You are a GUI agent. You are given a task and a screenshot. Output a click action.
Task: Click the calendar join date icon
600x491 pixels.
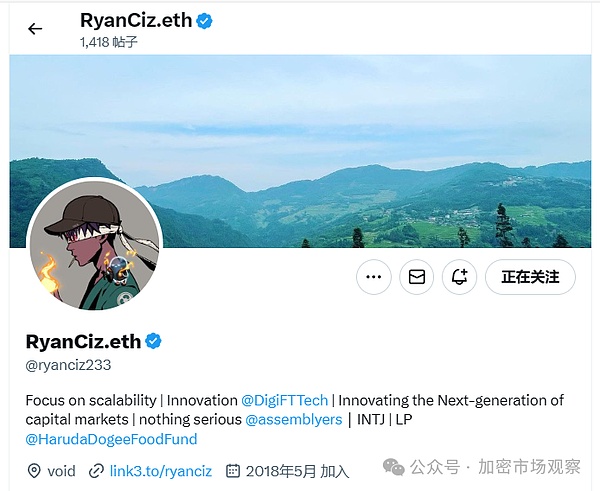pyautogui.click(x=233, y=471)
